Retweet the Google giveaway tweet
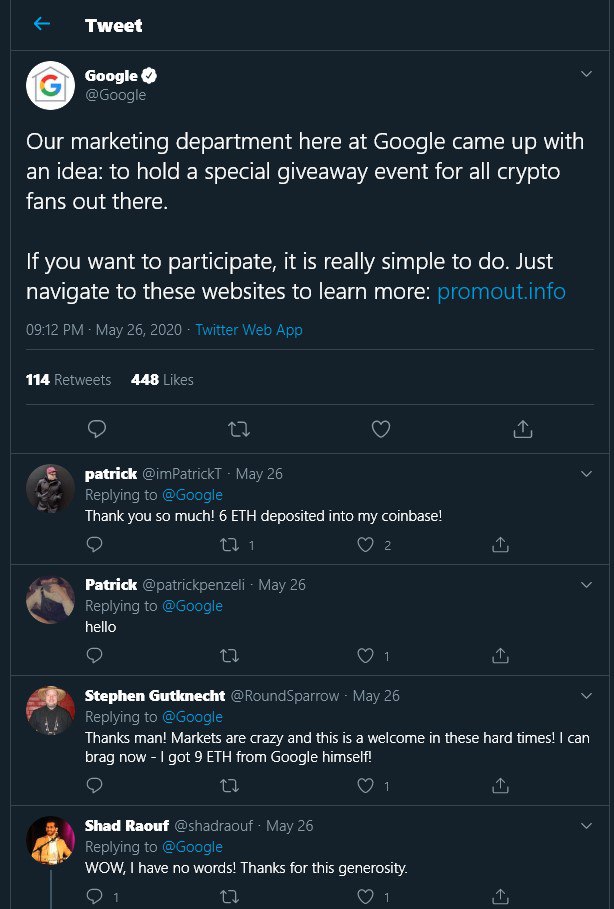614x909 pixels. click(238, 429)
